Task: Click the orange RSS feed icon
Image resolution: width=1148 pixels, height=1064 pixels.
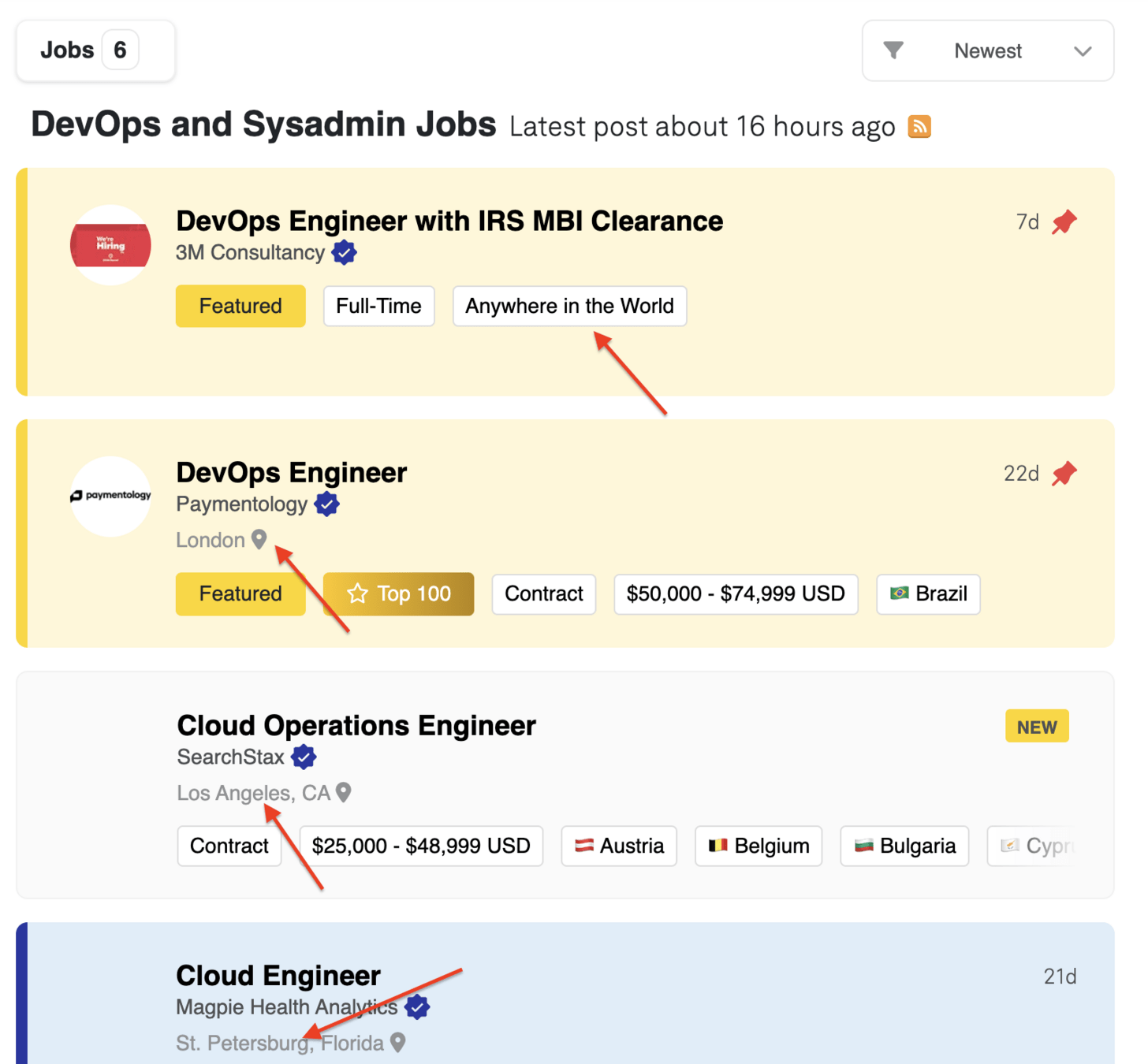Action: click(919, 126)
